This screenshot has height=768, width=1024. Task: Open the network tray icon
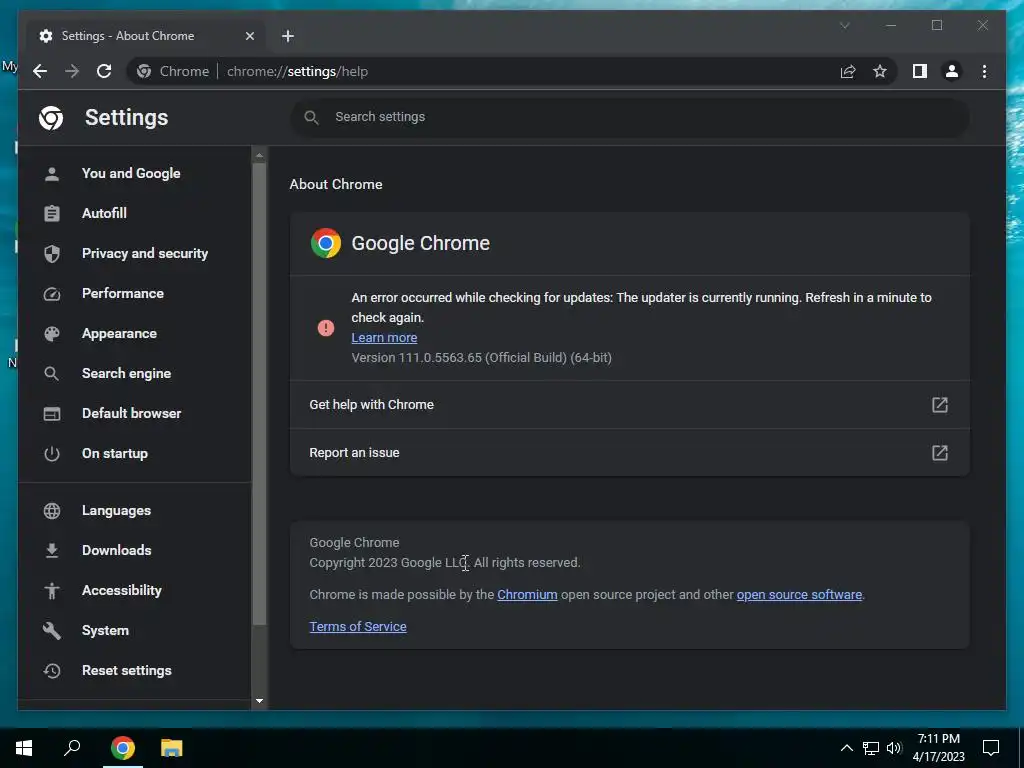click(x=871, y=748)
